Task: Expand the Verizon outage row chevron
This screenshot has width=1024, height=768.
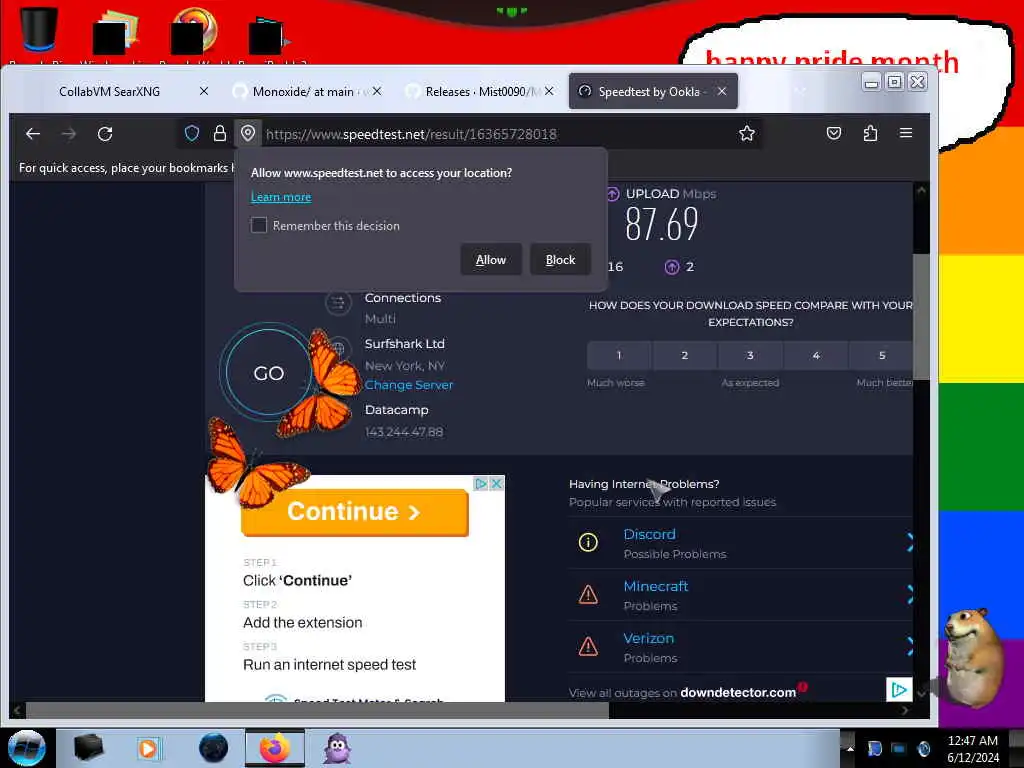Action: pos(910,647)
